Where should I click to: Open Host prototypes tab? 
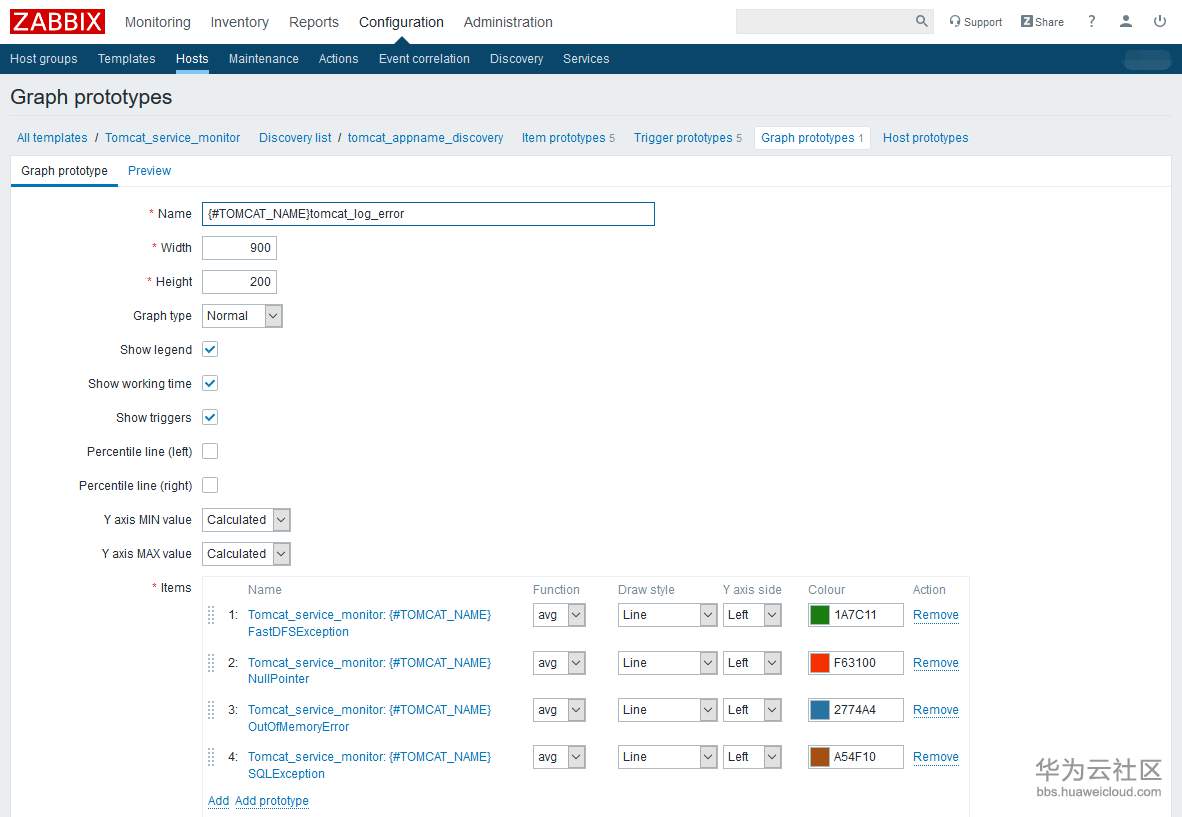click(x=925, y=138)
